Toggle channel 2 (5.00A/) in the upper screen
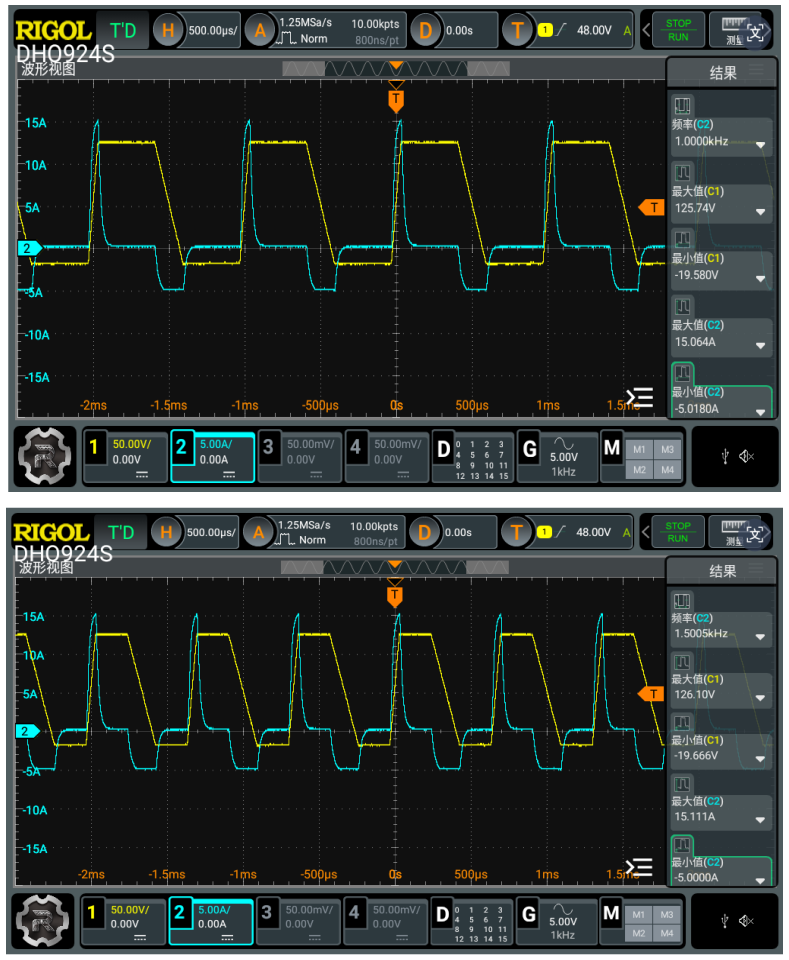Viewport: 789px width, 960px height. coord(212,456)
